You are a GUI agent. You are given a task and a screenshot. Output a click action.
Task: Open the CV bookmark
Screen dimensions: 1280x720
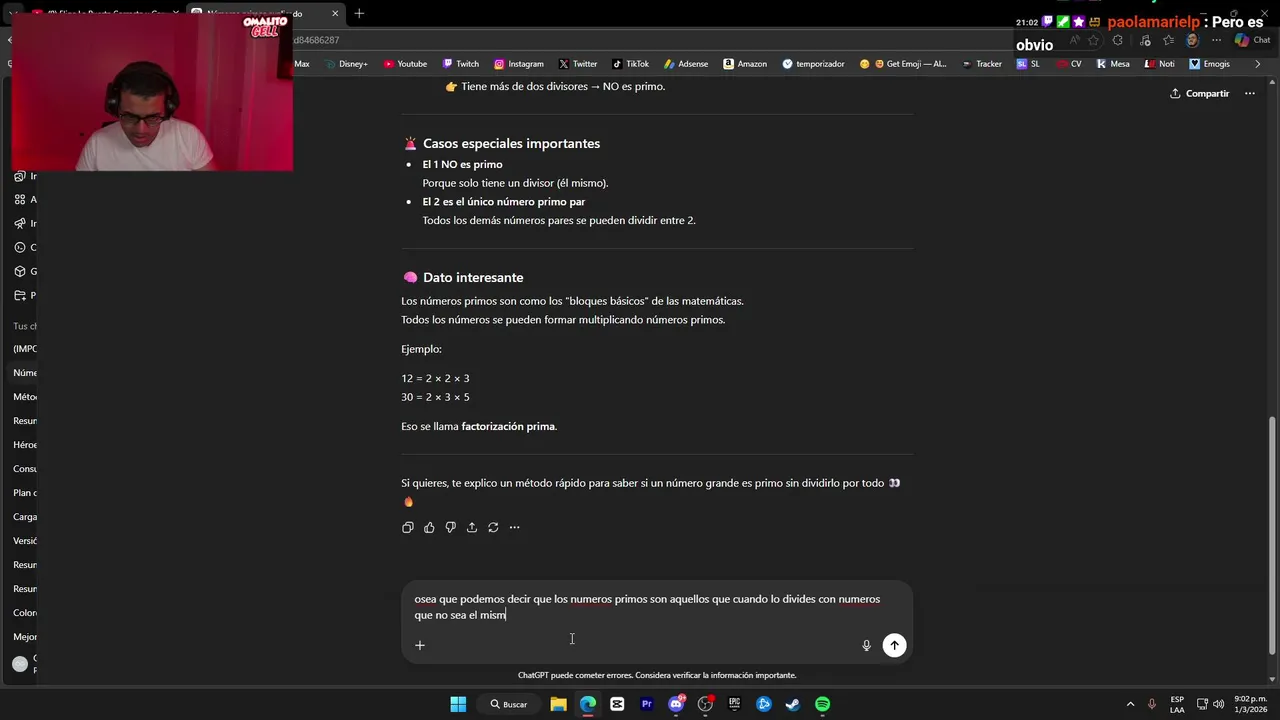(x=1069, y=64)
